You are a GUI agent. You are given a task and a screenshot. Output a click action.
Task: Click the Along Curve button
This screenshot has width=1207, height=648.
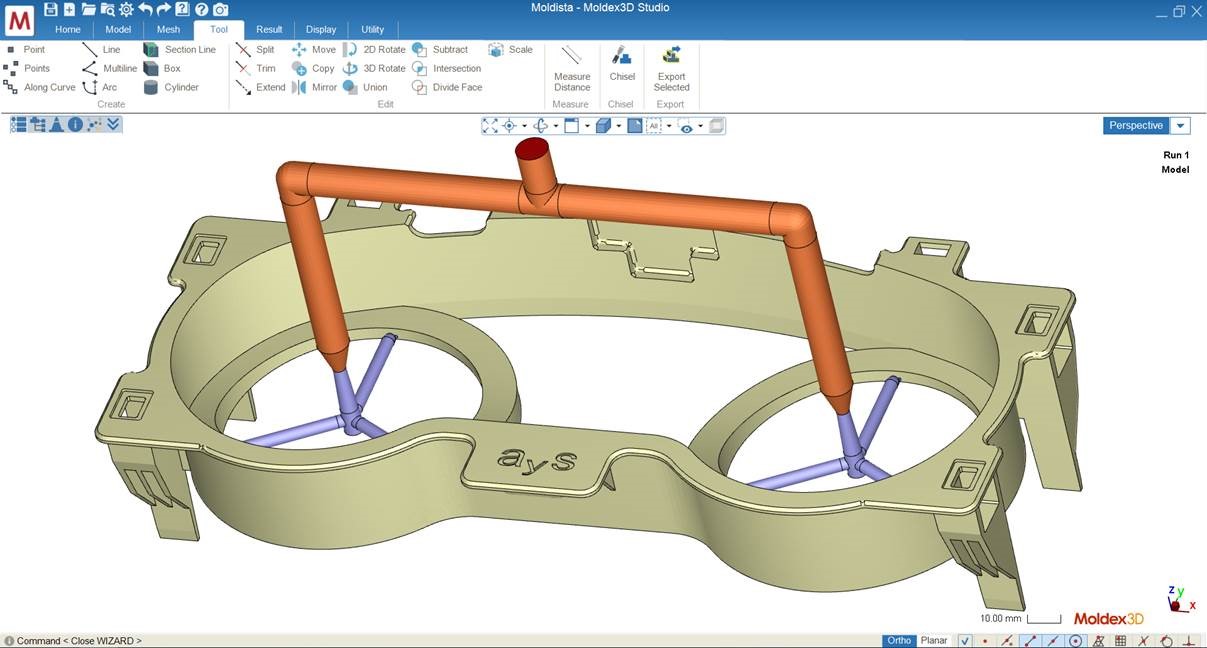pyautogui.click(x=40, y=87)
